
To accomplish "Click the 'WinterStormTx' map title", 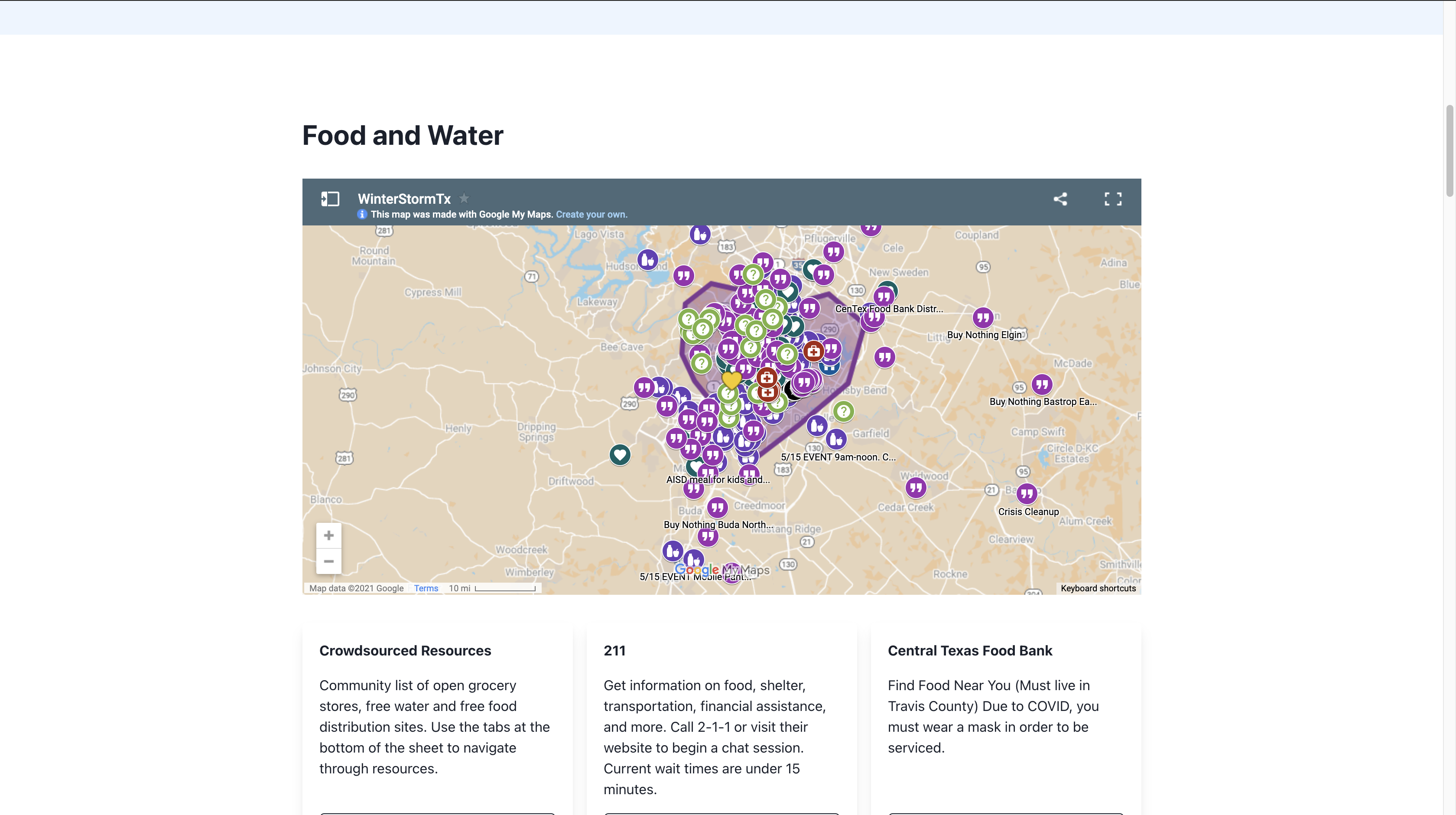I will pyautogui.click(x=404, y=199).
